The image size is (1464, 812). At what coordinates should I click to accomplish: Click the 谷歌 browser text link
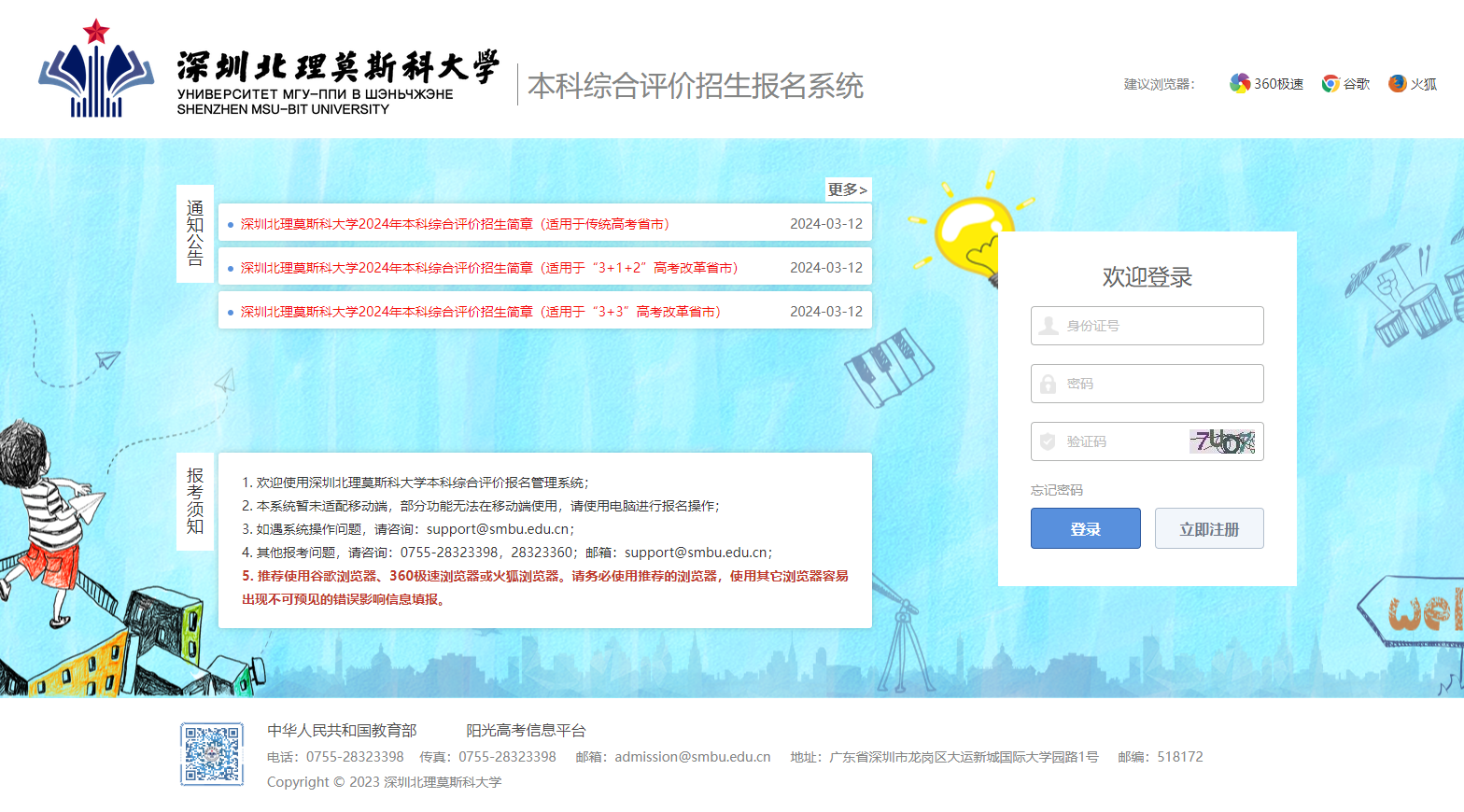click(1357, 84)
